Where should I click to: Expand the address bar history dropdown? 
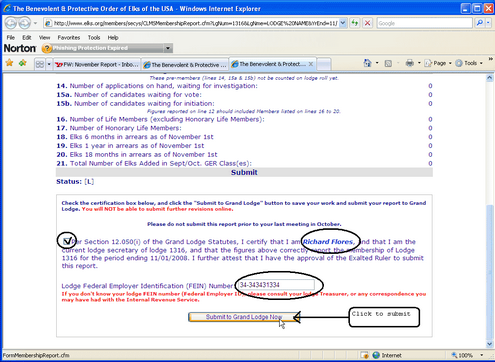point(343,23)
